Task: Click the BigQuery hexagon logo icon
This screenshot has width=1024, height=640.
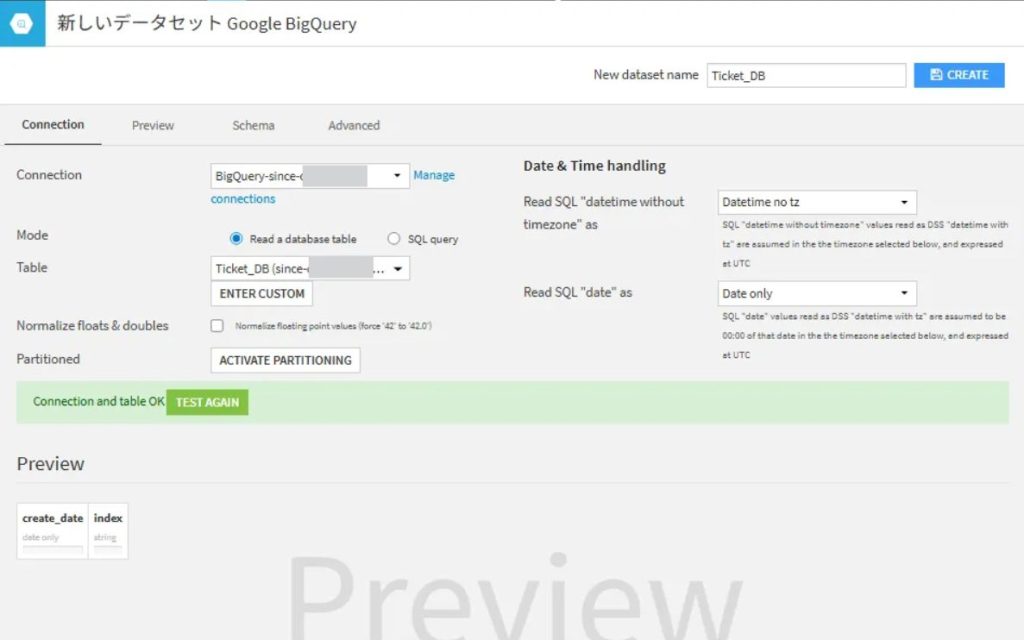Action: tap(22, 23)
